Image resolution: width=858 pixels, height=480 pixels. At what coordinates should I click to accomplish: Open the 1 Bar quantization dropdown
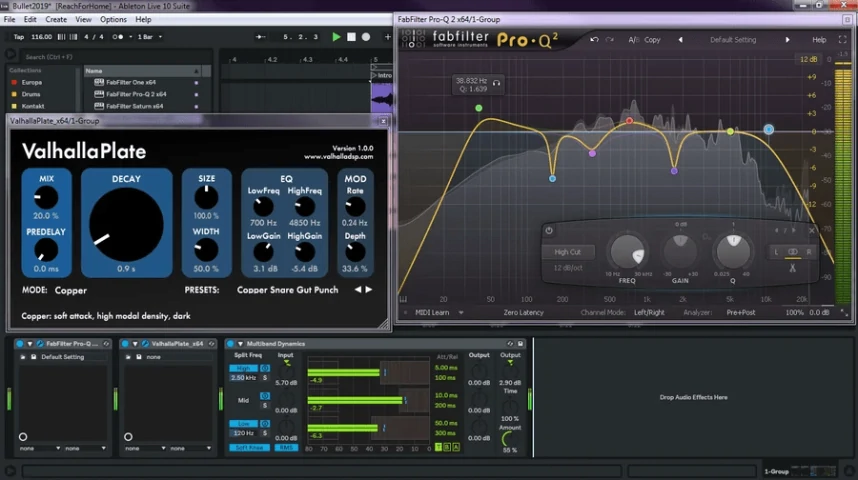(x=150, y=37)
